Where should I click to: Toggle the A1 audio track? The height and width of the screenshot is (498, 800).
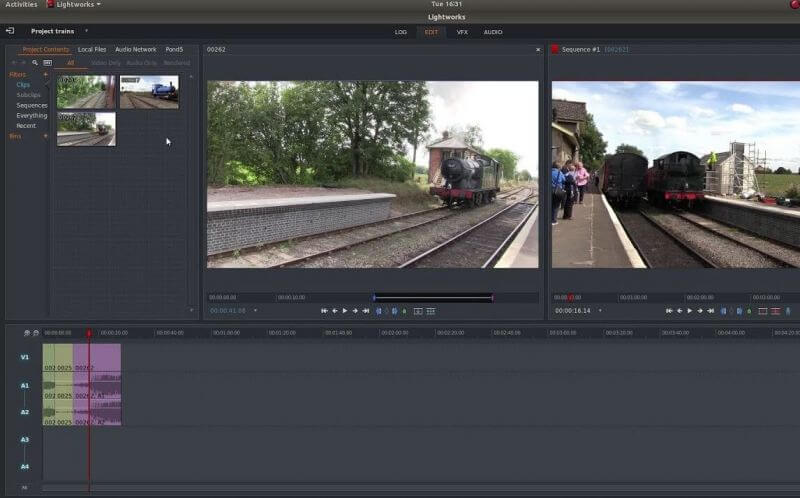click(x=25, y=385)
